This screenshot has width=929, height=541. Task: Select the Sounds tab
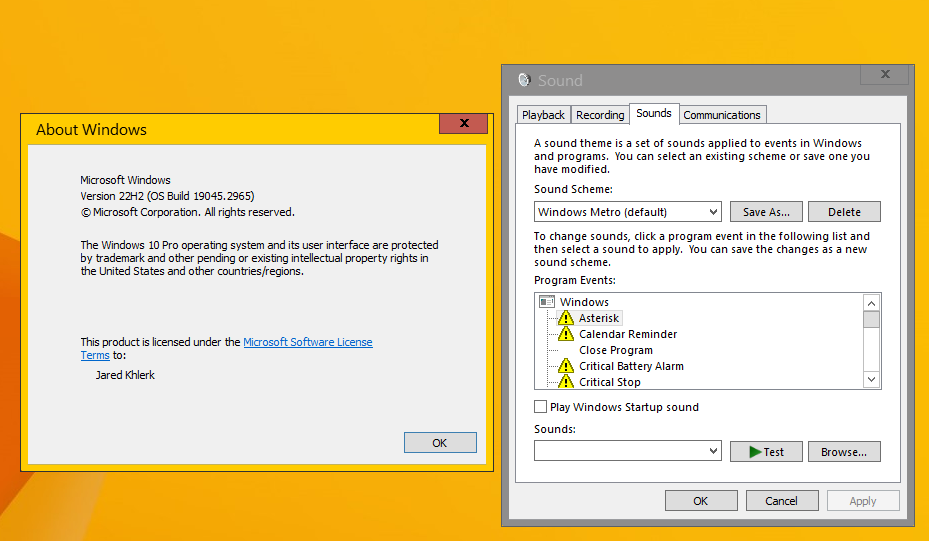pos(654,113)
